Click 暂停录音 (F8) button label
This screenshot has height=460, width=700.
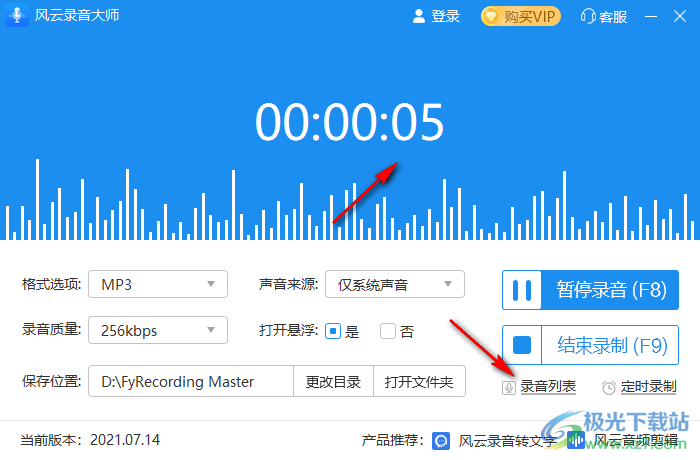611,290
